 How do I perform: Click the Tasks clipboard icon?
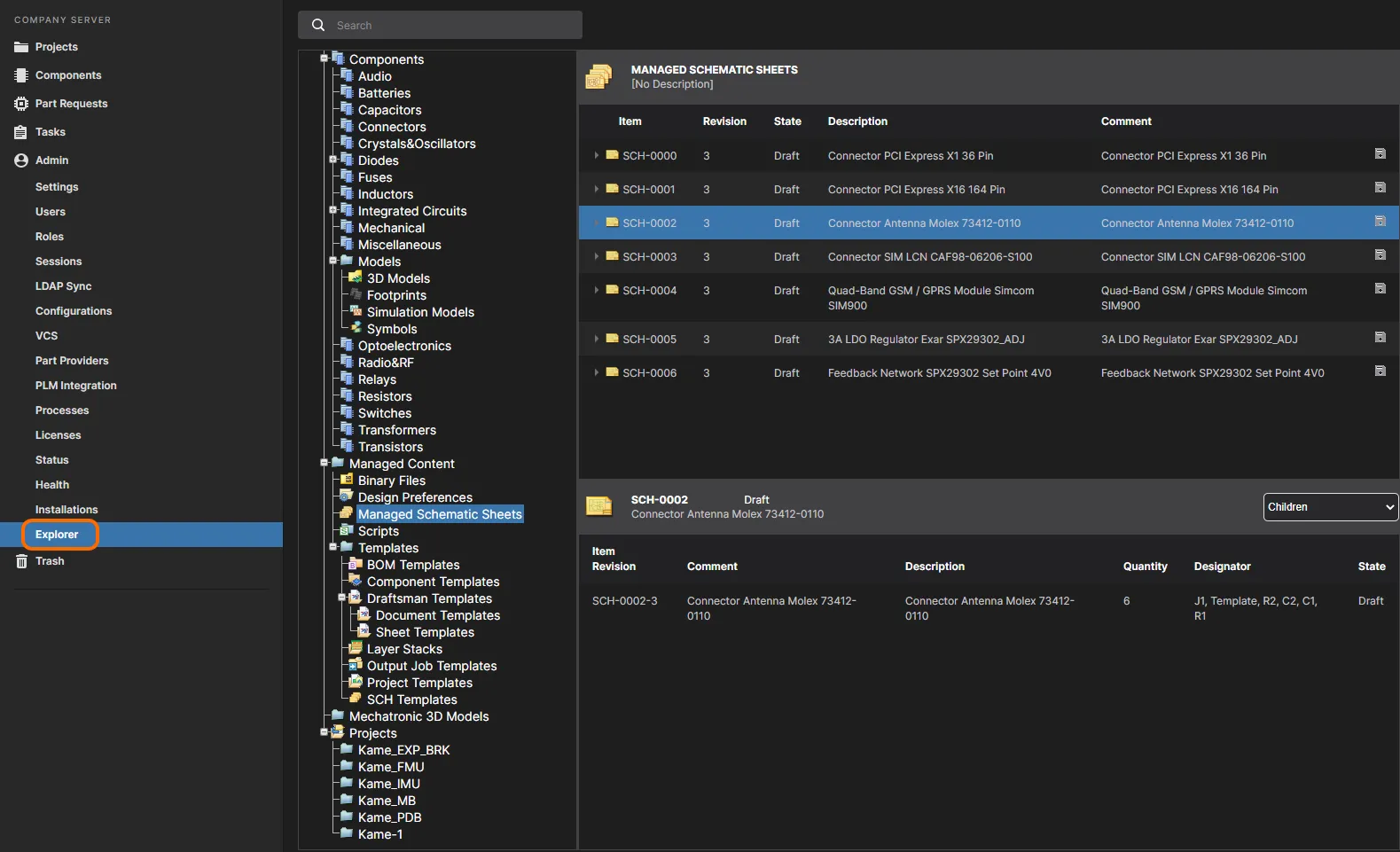21,132
